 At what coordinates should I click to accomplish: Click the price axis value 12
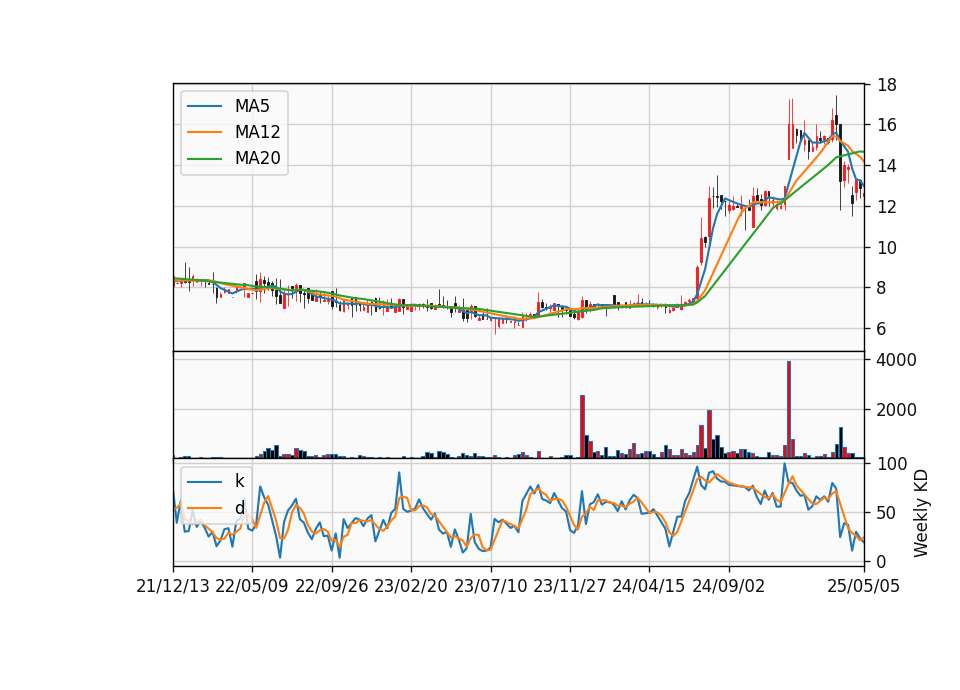(887, 207)
